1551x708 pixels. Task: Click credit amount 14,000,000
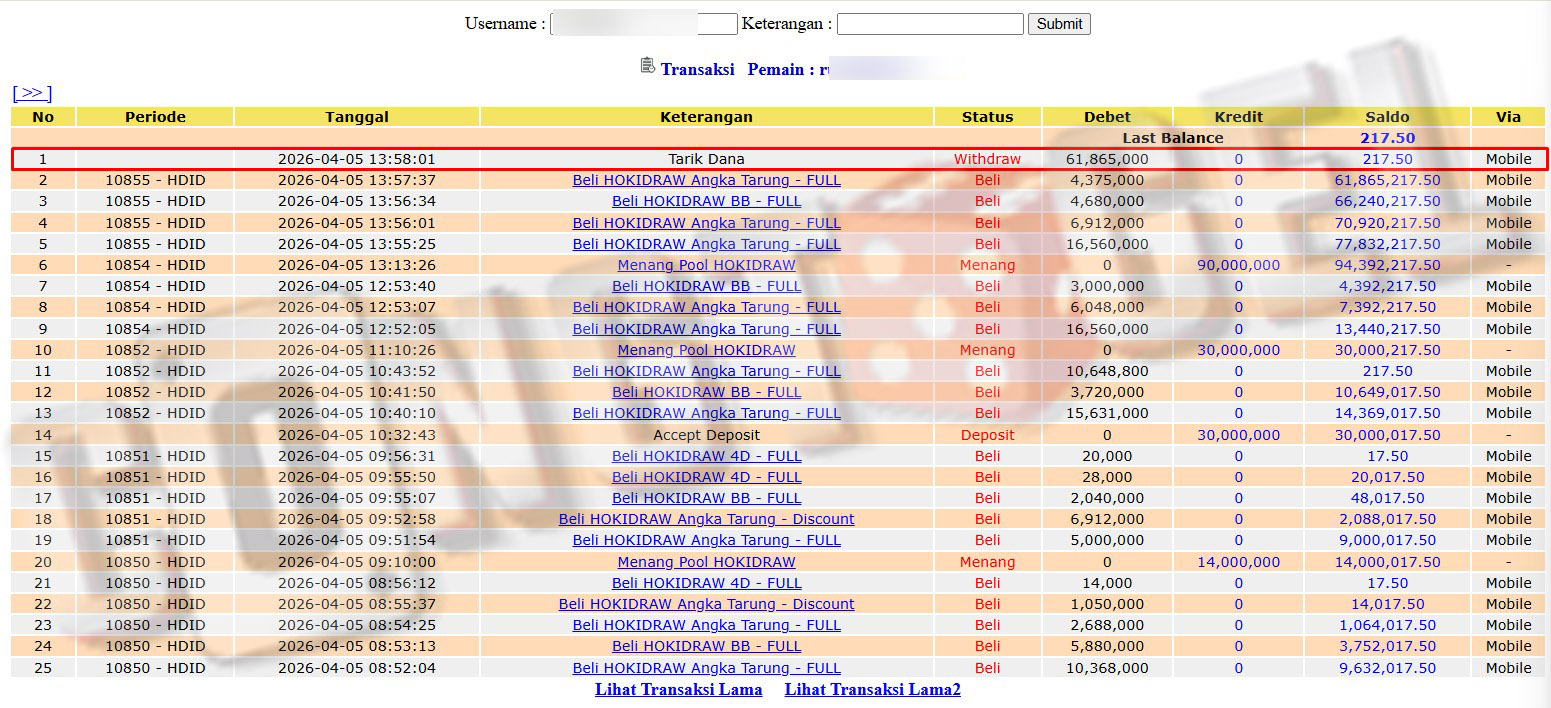click(1238, 562)
